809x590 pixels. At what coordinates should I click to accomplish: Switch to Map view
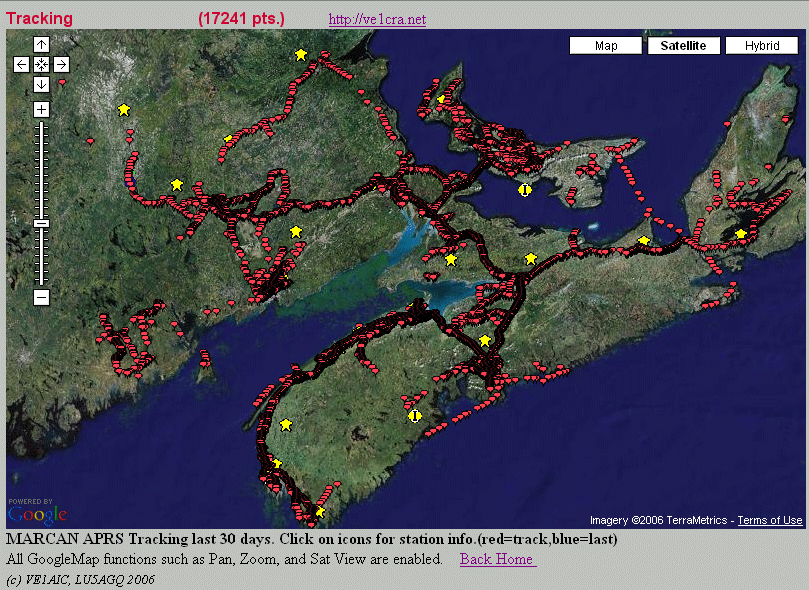(x=606, y=45)
